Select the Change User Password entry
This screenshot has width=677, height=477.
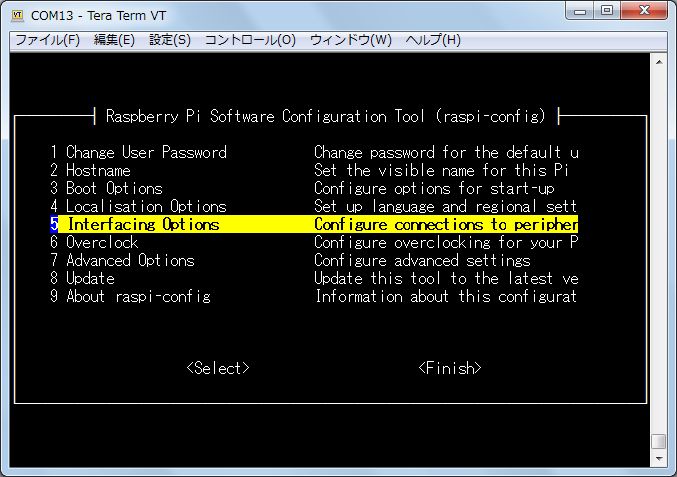point(139,153)
